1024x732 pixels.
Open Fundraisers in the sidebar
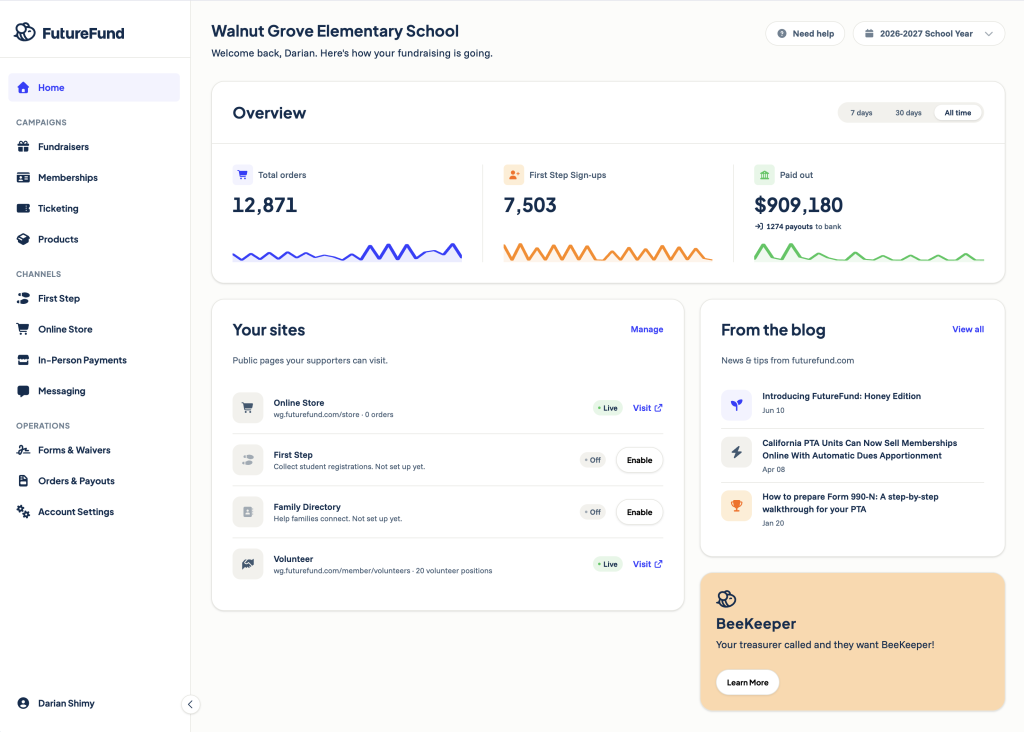[x=94, y=146]
